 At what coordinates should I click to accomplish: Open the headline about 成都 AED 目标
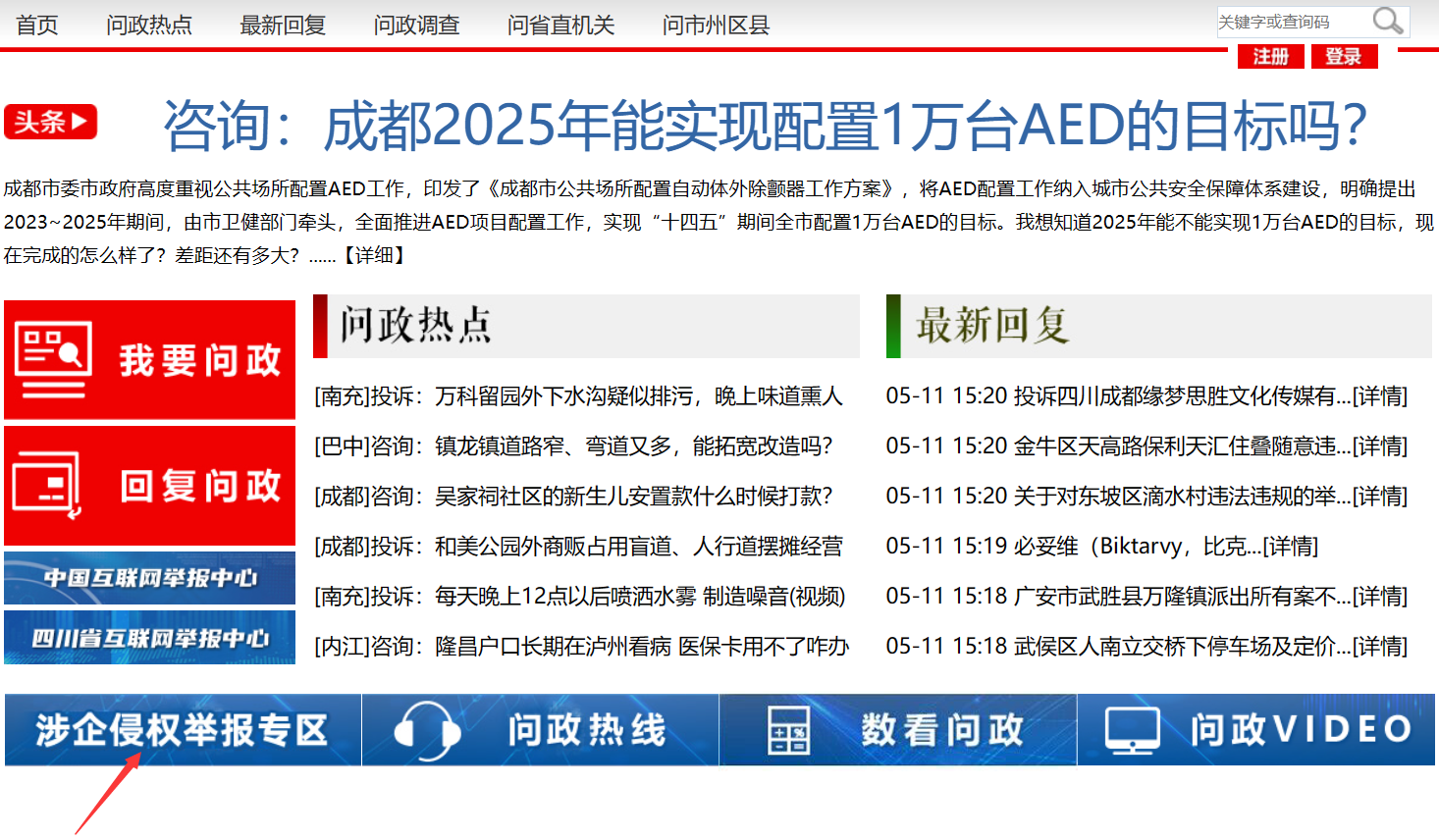click(765, 125)
